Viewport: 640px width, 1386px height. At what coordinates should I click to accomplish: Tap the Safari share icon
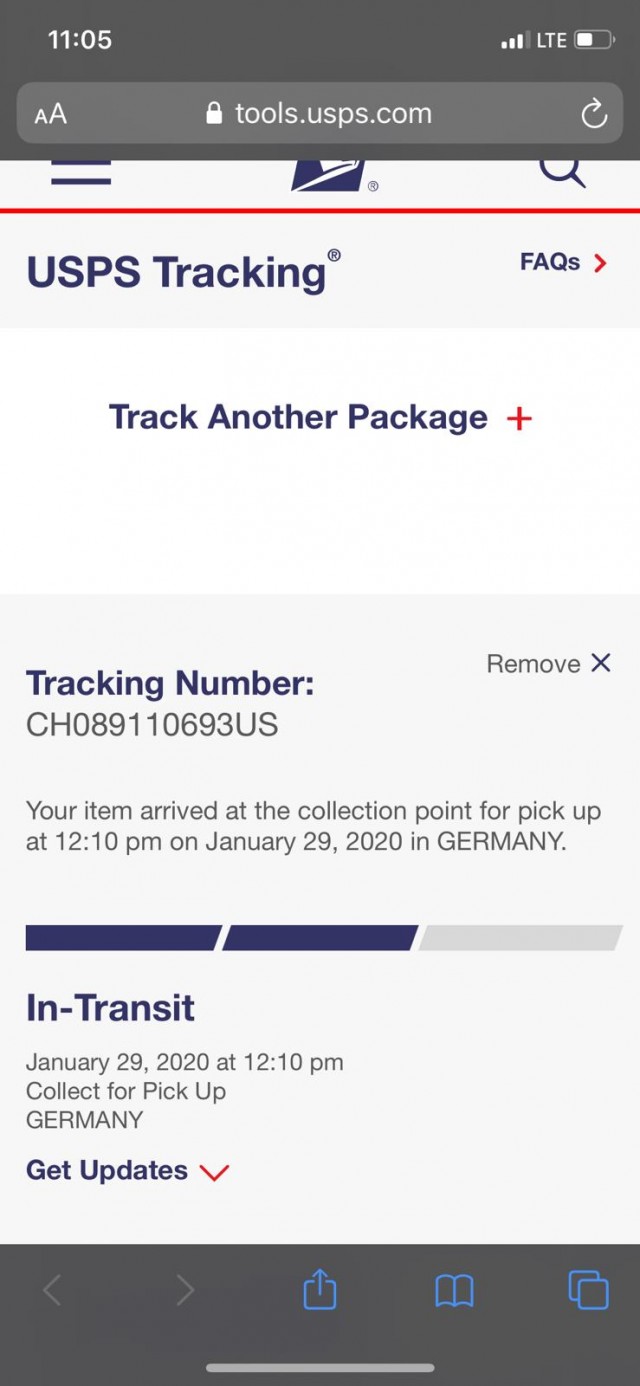(320, 1289)
